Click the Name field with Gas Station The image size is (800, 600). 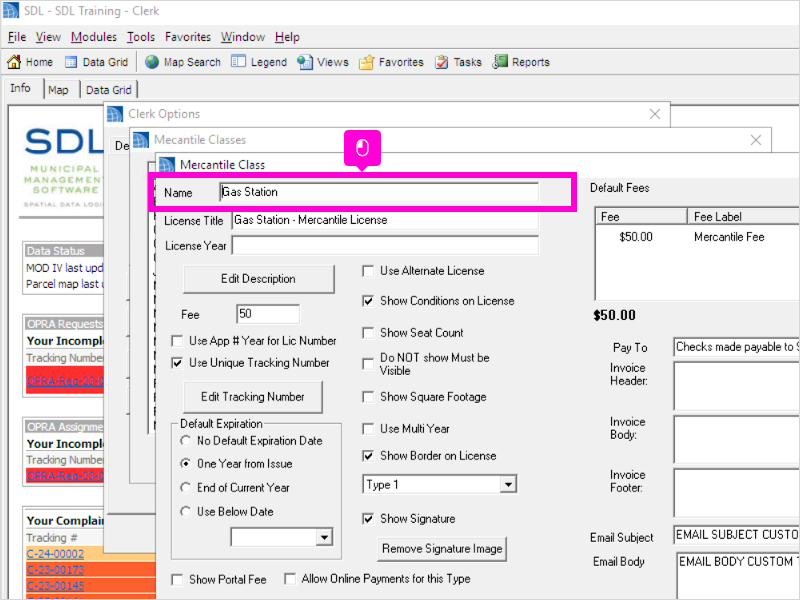pos(379,192)
